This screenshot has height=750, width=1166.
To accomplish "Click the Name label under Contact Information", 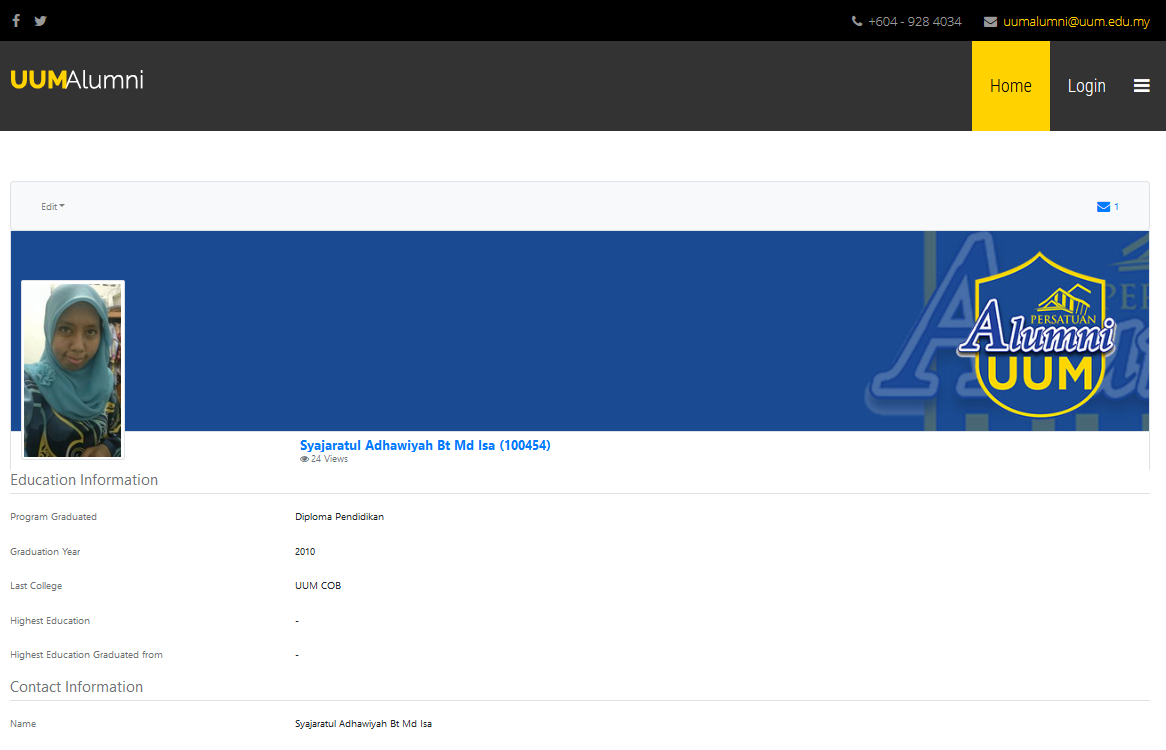I will pos(23,724).
